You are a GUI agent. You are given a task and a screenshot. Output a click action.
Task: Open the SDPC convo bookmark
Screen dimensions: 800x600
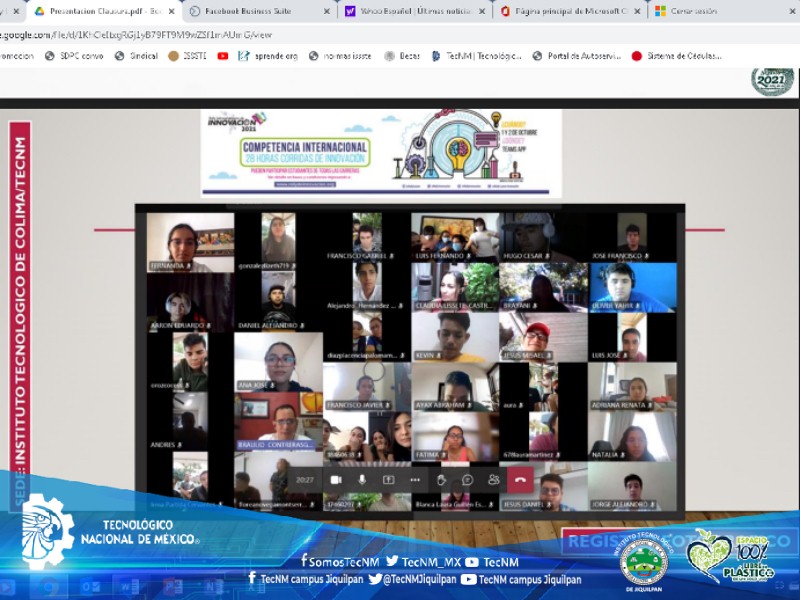click(x=74, y=56)
